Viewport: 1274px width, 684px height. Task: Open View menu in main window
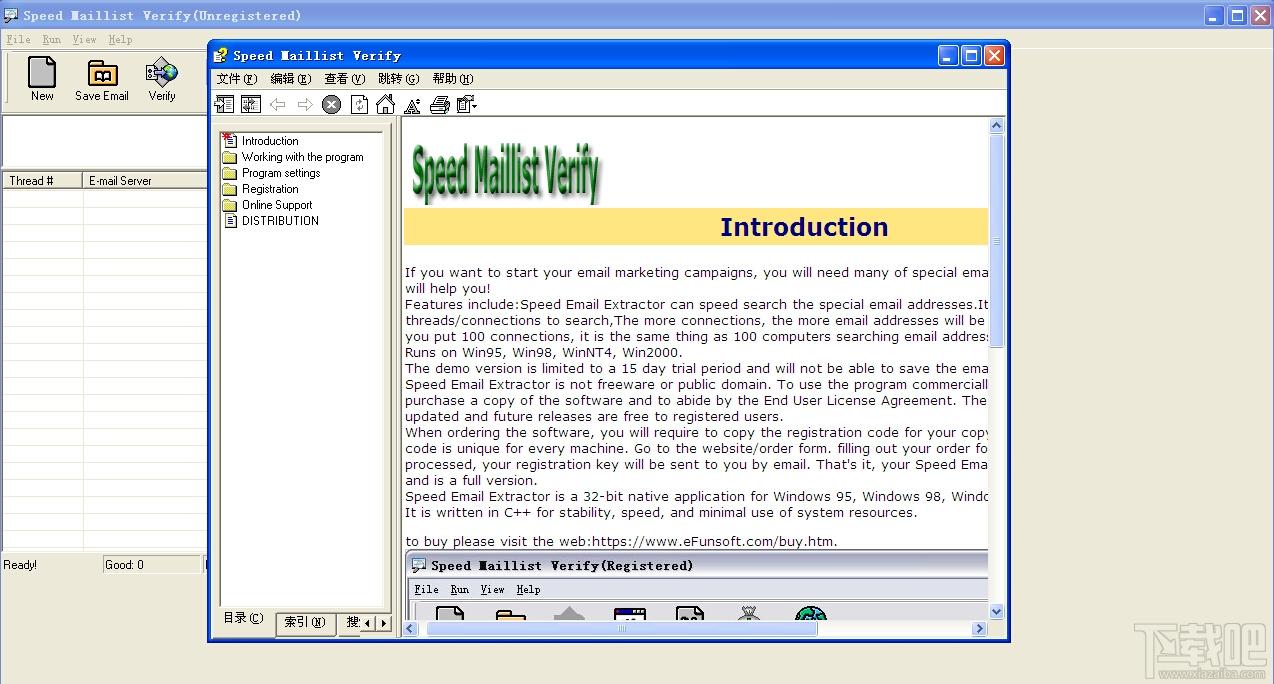tap(85, 40)
